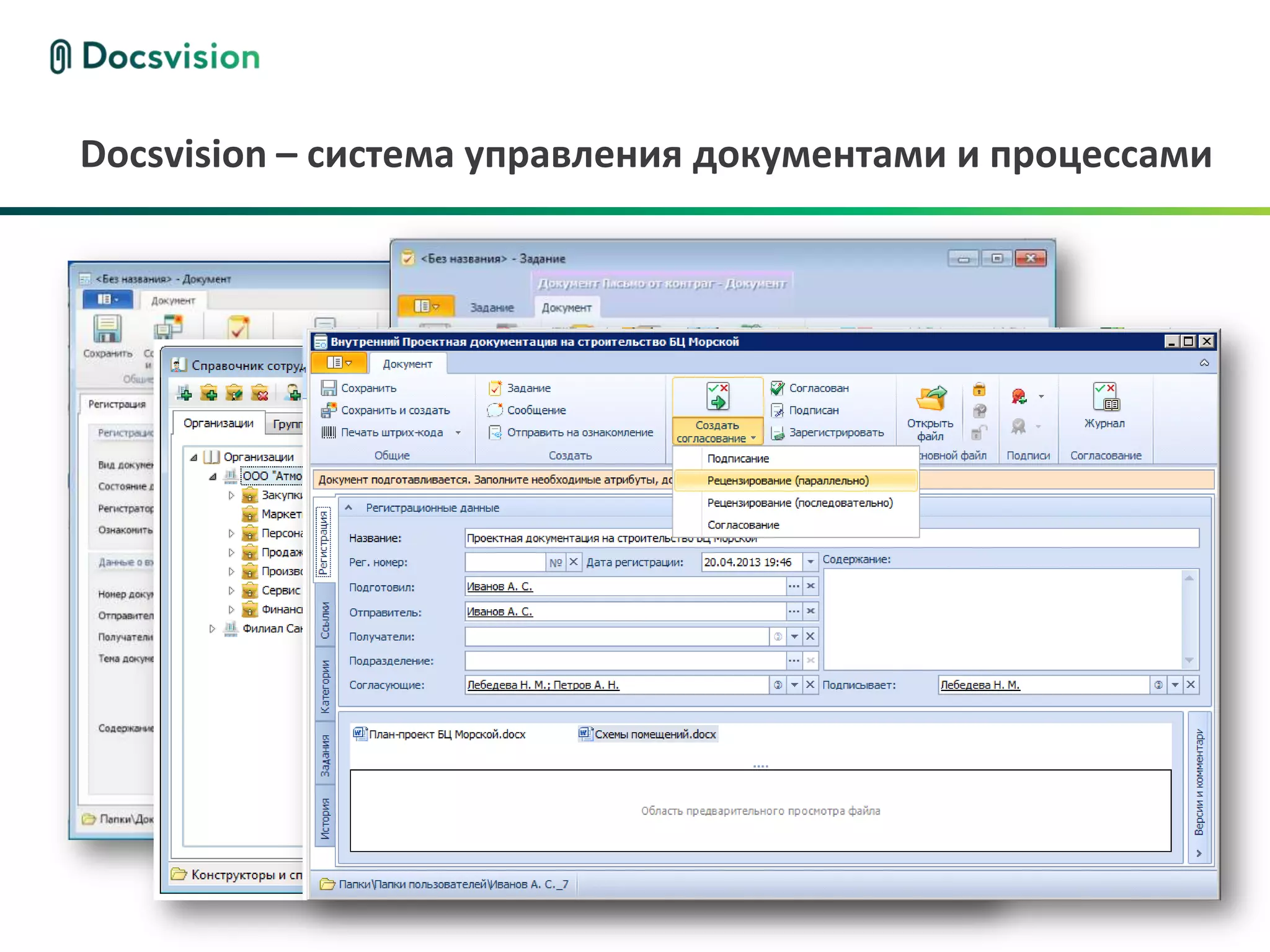Screen dimensions: 1270x952
Task: Open the Дата регистрации dropdown
Action: click(810, 562)
